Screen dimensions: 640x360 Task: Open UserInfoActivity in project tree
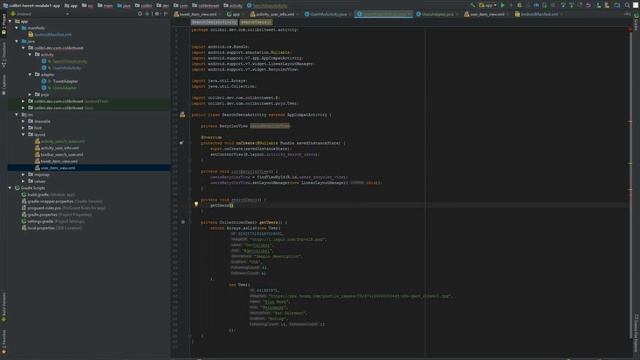click(x=61, y=68)
